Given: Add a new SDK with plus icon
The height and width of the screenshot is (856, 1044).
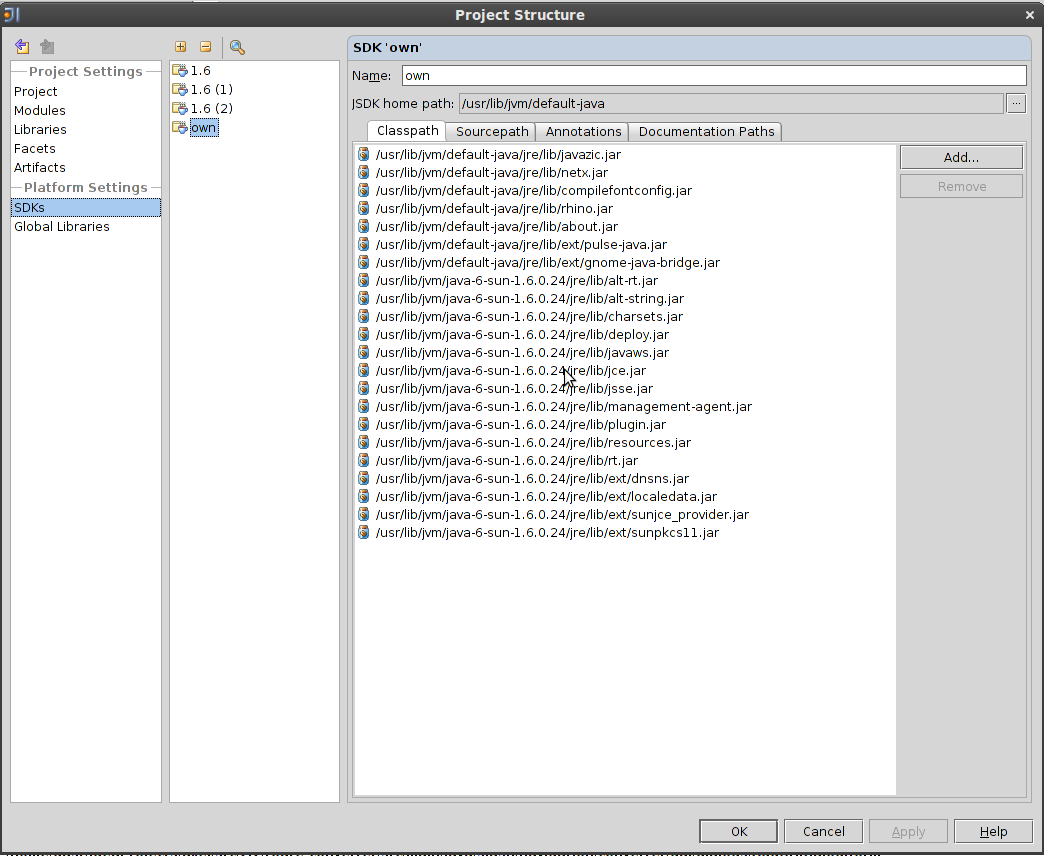Looking at the screenshot, I should coord(180,47).
